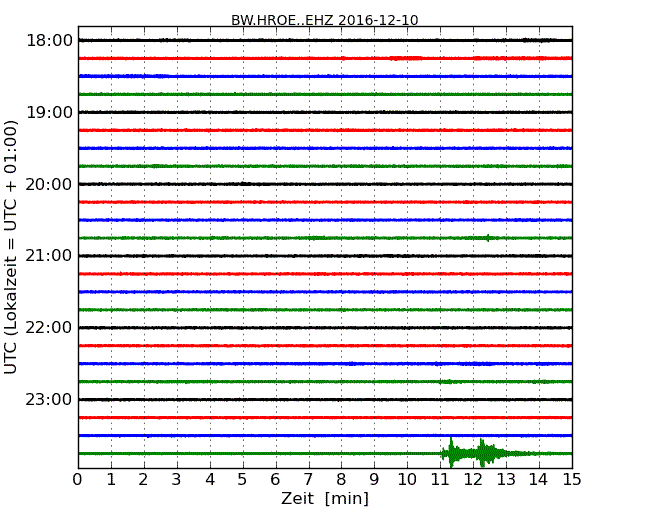Choose x-axis tick label 6
The height and width of the screenshot is (520, 650).
tap(276, 479)
